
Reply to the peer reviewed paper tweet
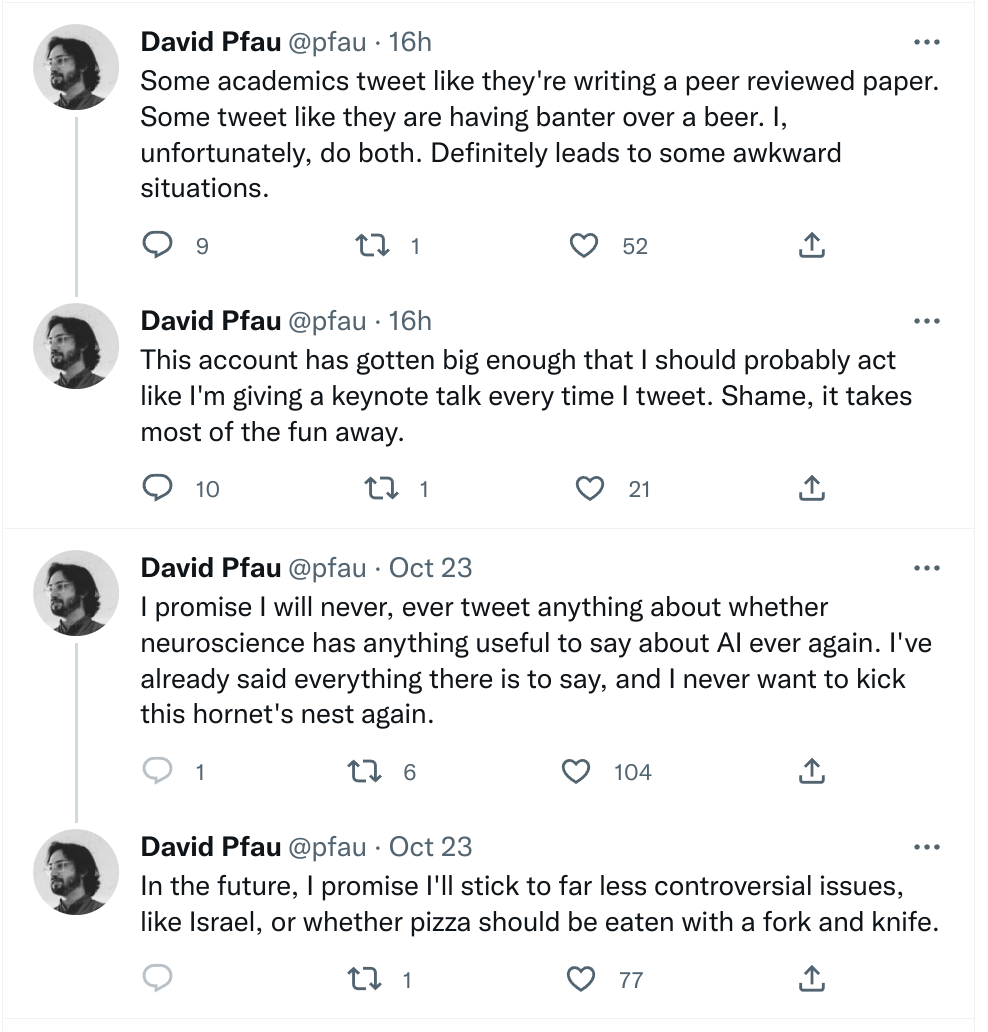tap(157, 245)
